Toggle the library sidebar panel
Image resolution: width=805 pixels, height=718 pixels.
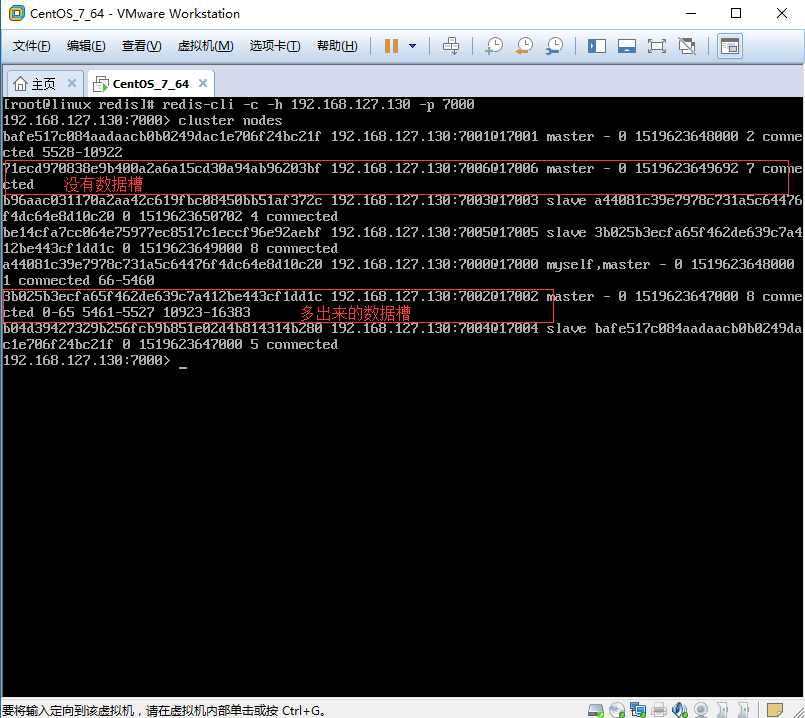[597, 46]
